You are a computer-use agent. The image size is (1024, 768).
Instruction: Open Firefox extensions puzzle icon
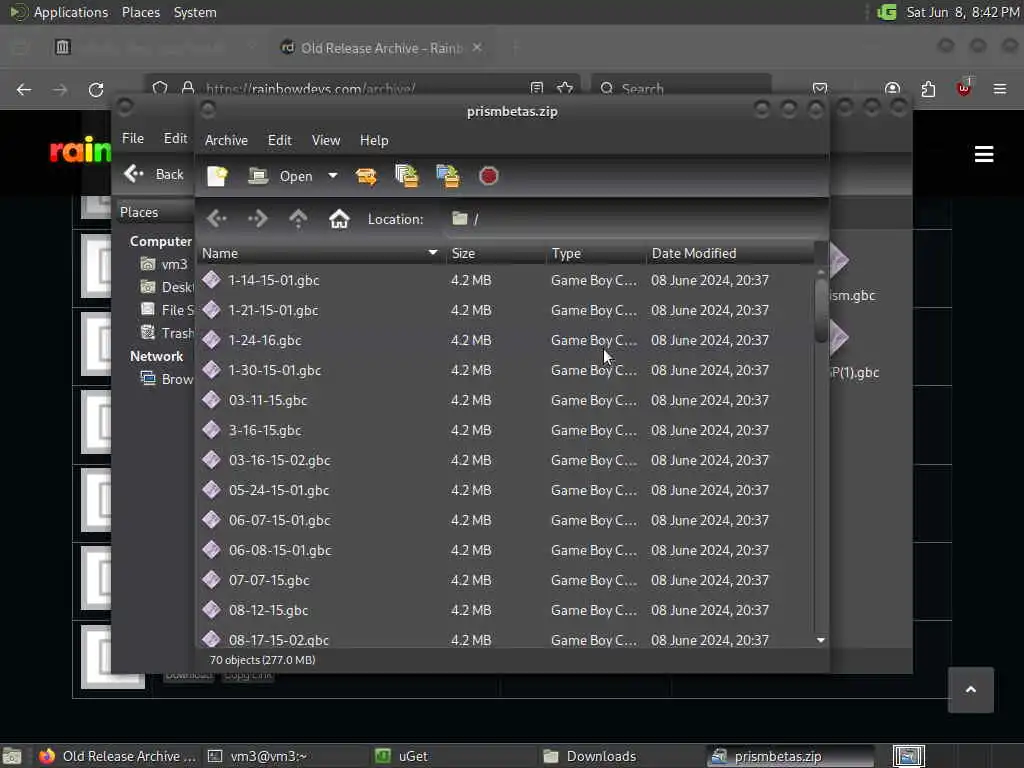click(928, 89)
